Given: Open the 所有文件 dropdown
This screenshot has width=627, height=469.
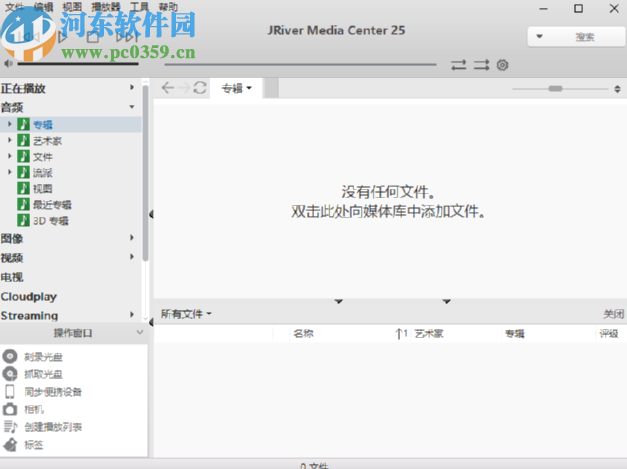Looking at the screenshot, I should [x=186, y=314].
